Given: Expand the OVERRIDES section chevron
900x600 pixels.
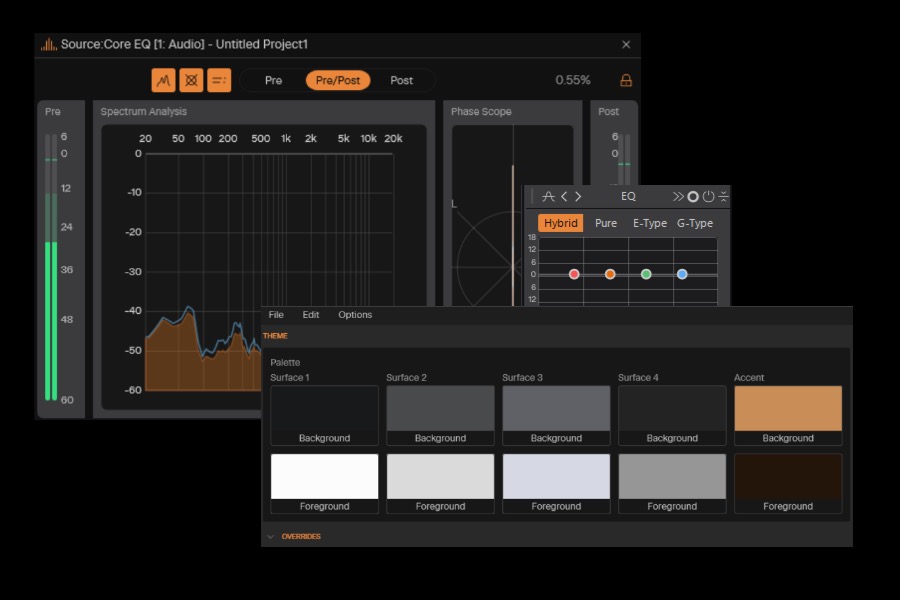Looking at the screenshot, I should 270,536.
